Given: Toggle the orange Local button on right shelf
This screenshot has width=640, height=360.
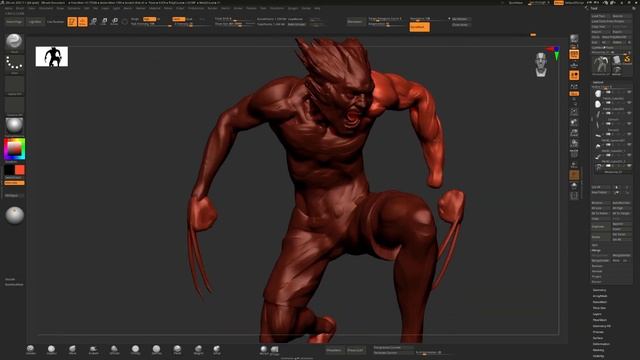Looking at the screenshot, I should tap(574, 75).
